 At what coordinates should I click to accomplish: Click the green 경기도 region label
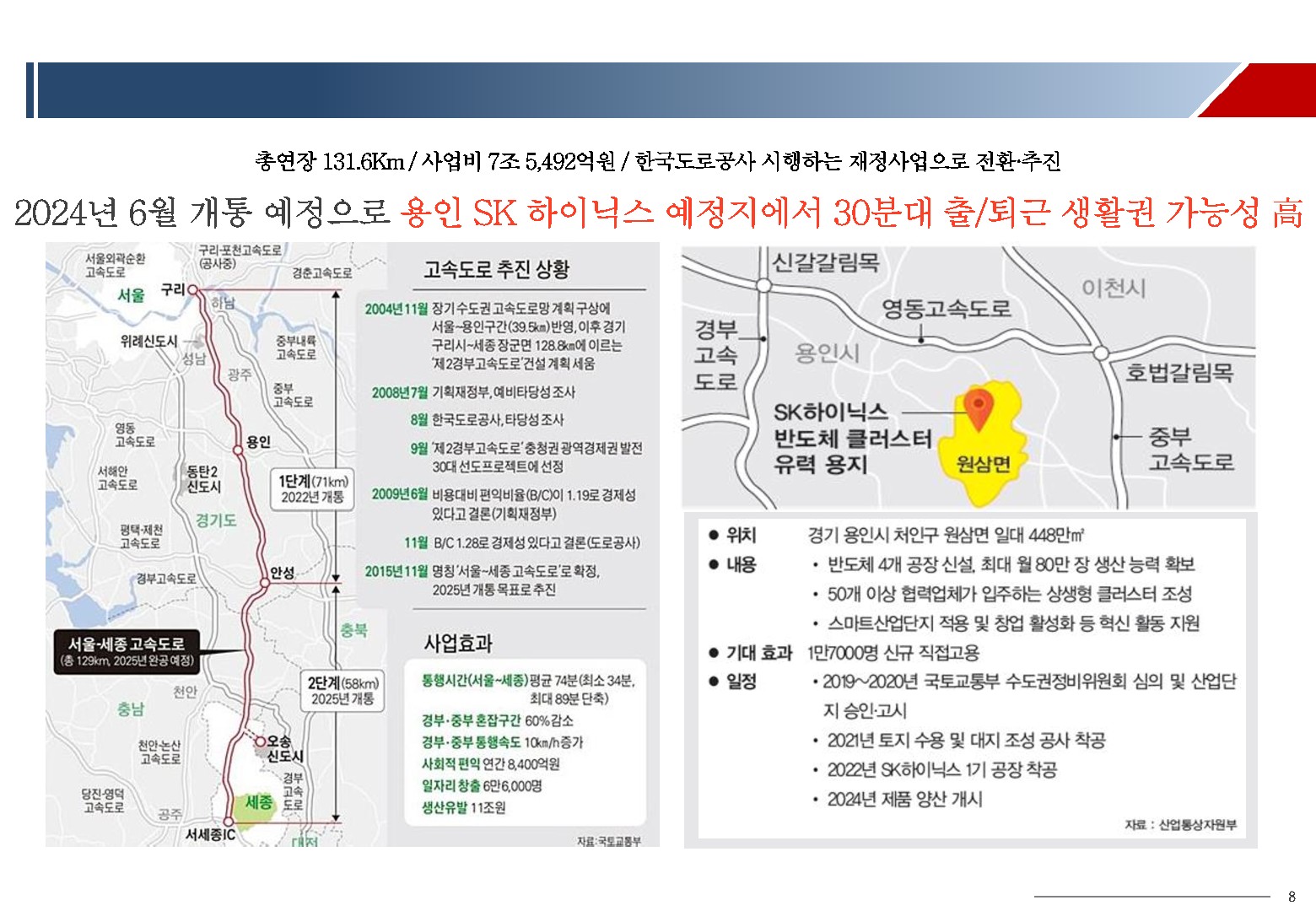[216, 520]
